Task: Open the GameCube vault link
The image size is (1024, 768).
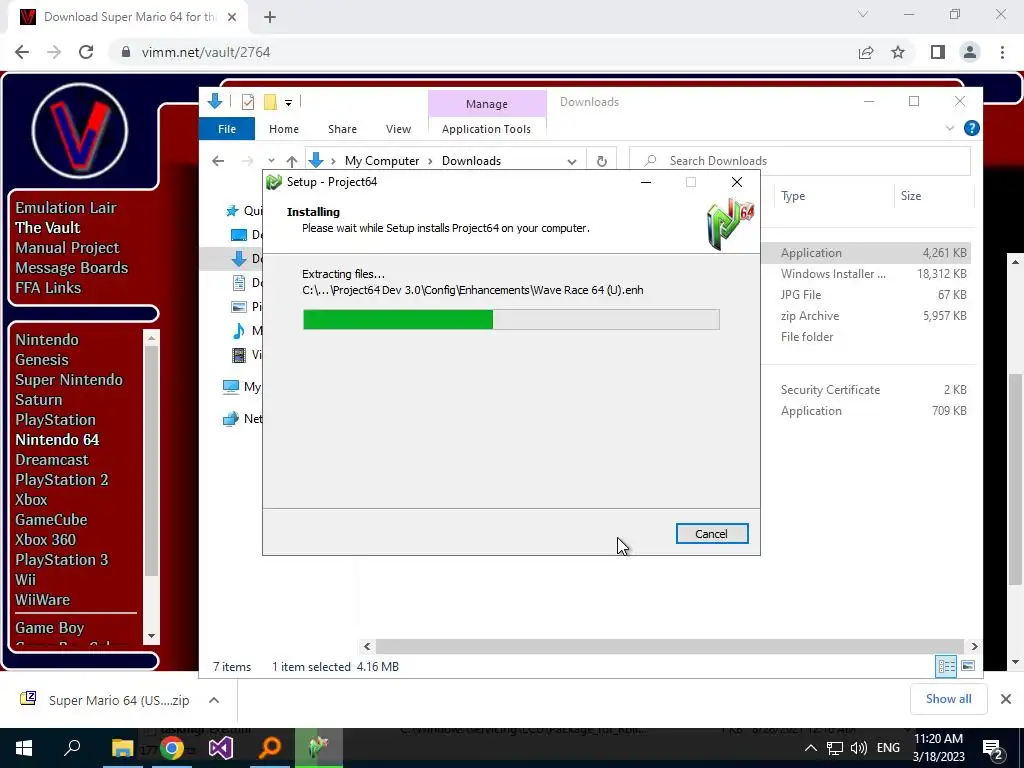Action: (51, 520)
